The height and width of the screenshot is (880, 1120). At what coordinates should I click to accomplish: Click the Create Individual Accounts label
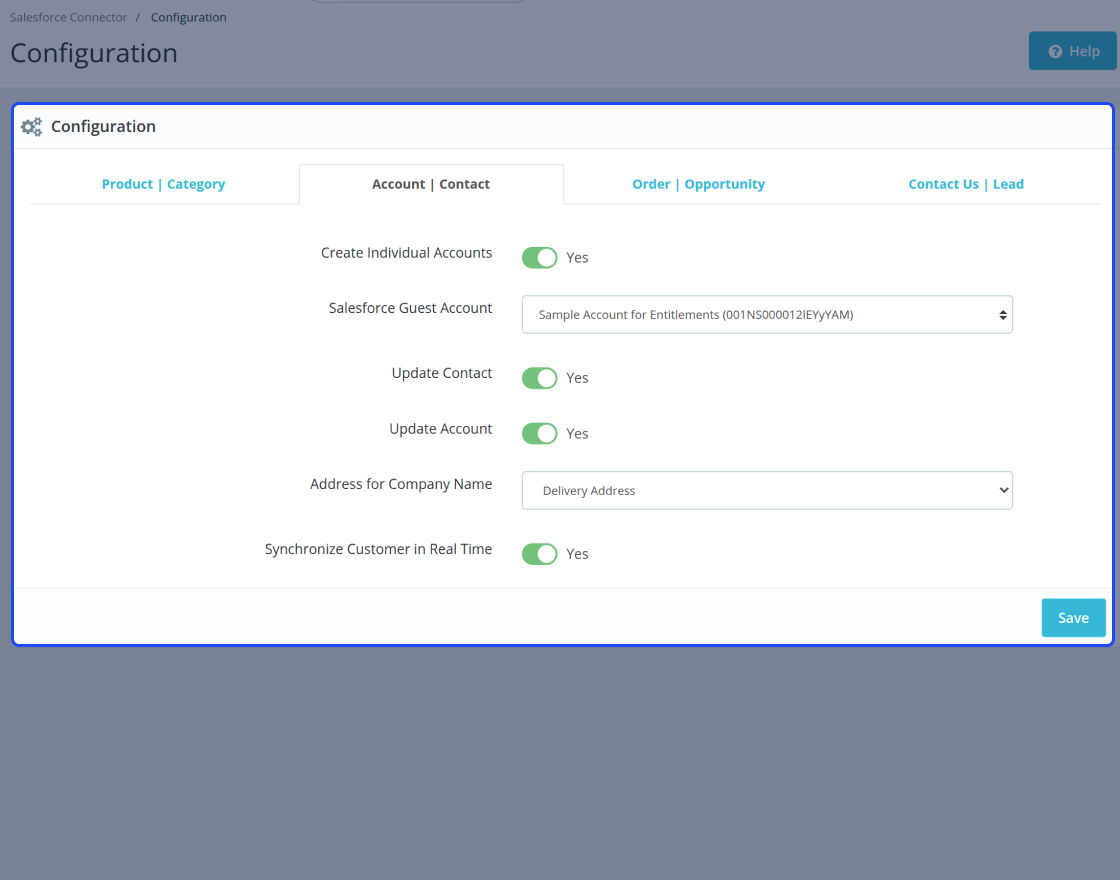pyautogui.click(x=406, y=253)
